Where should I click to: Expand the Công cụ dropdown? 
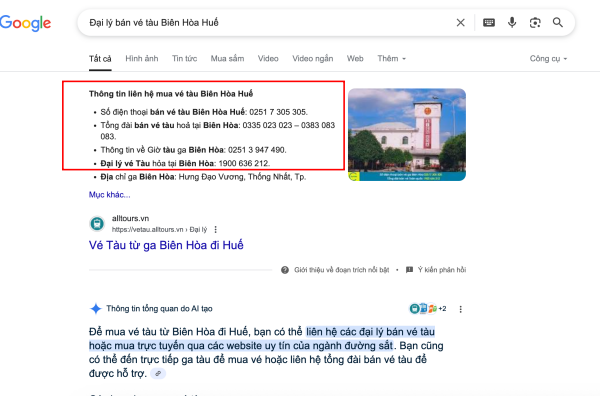548,59
